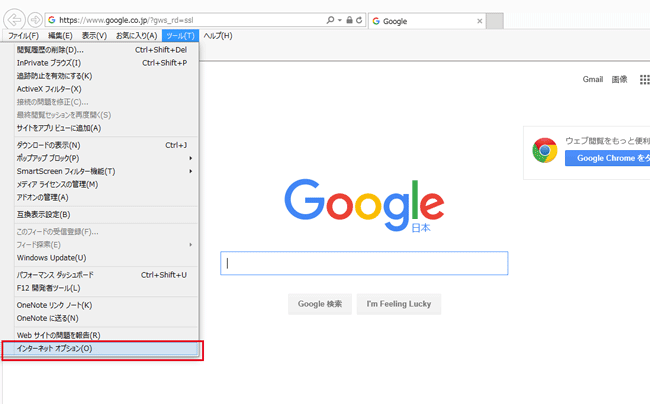
Task: Click the 画像 link
Action: pos(619,79)
